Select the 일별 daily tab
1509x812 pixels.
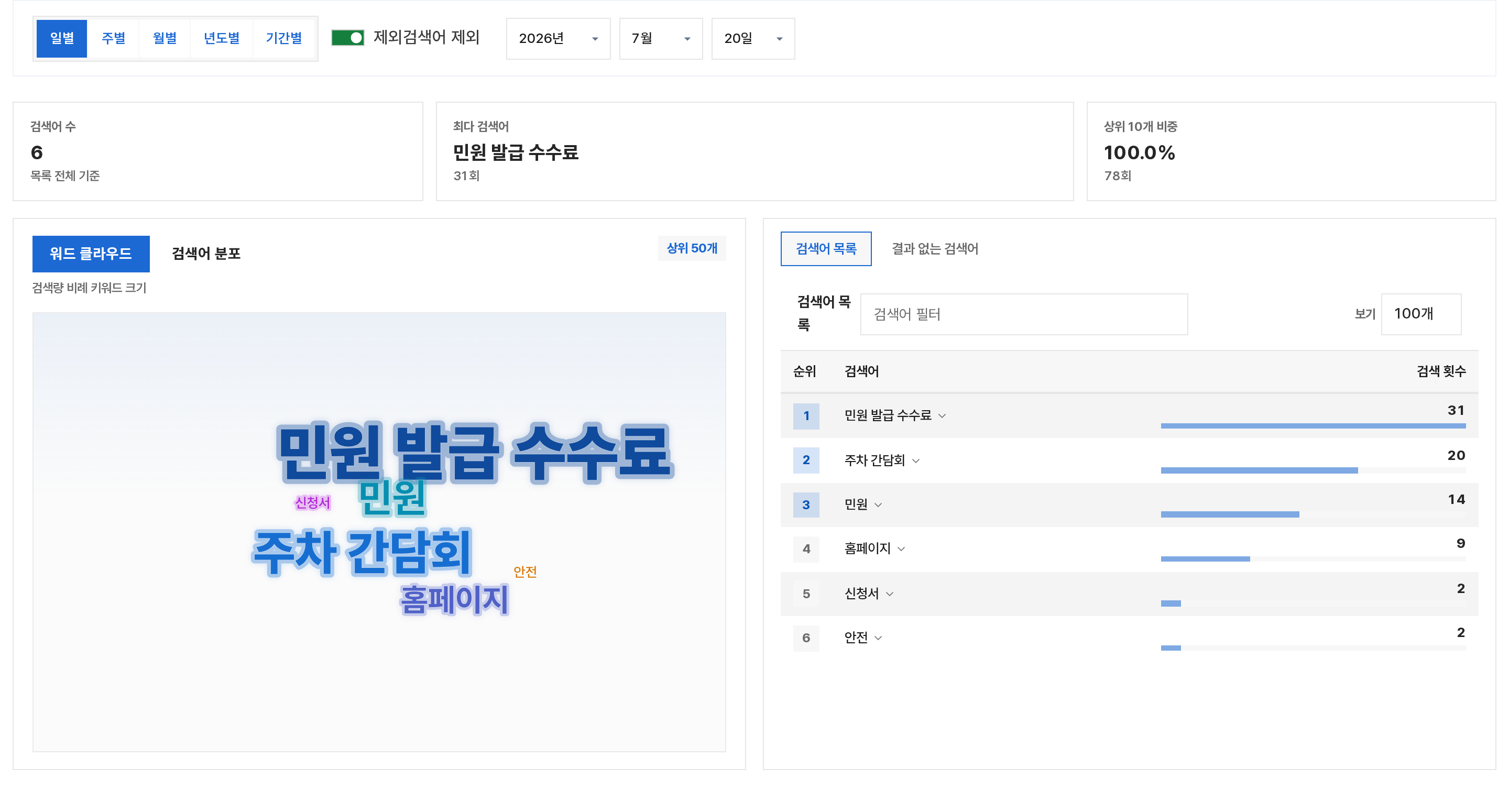pos(61,38)
